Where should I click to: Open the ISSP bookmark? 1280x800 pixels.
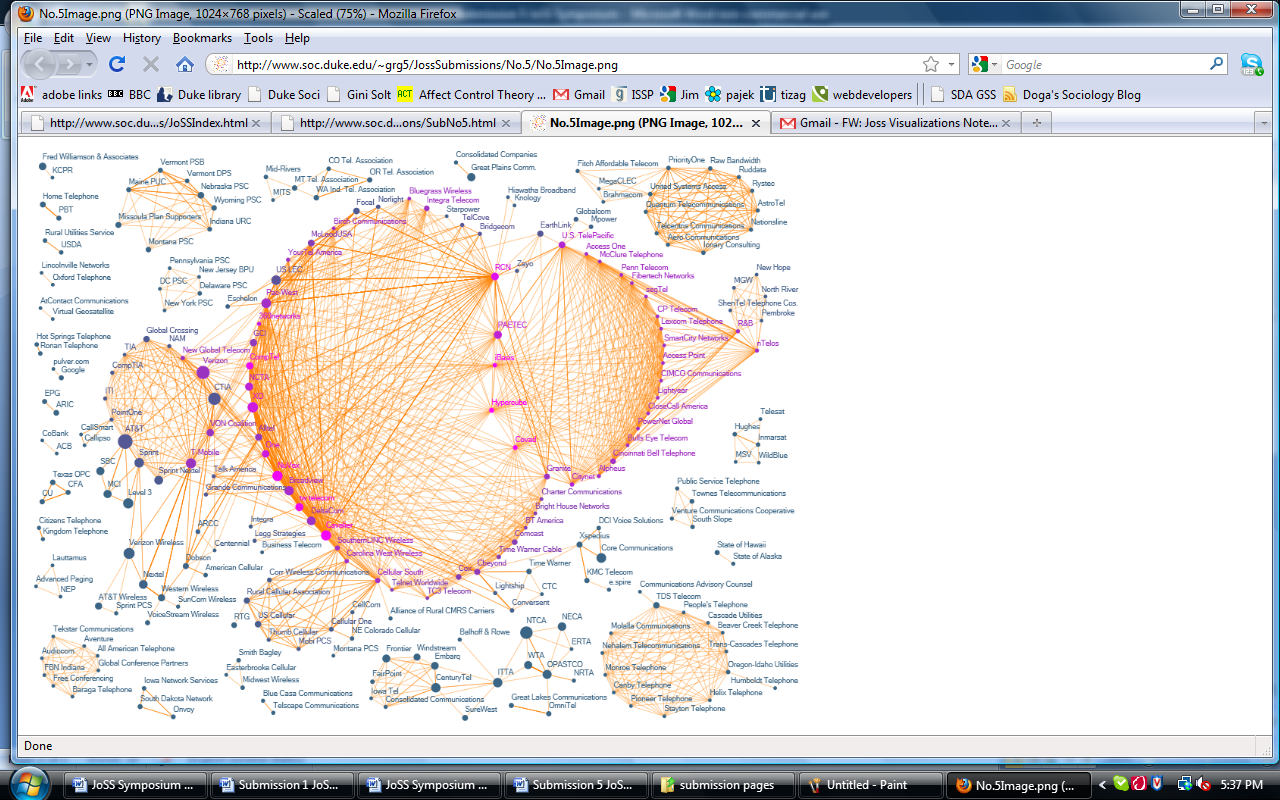point(634,95)
